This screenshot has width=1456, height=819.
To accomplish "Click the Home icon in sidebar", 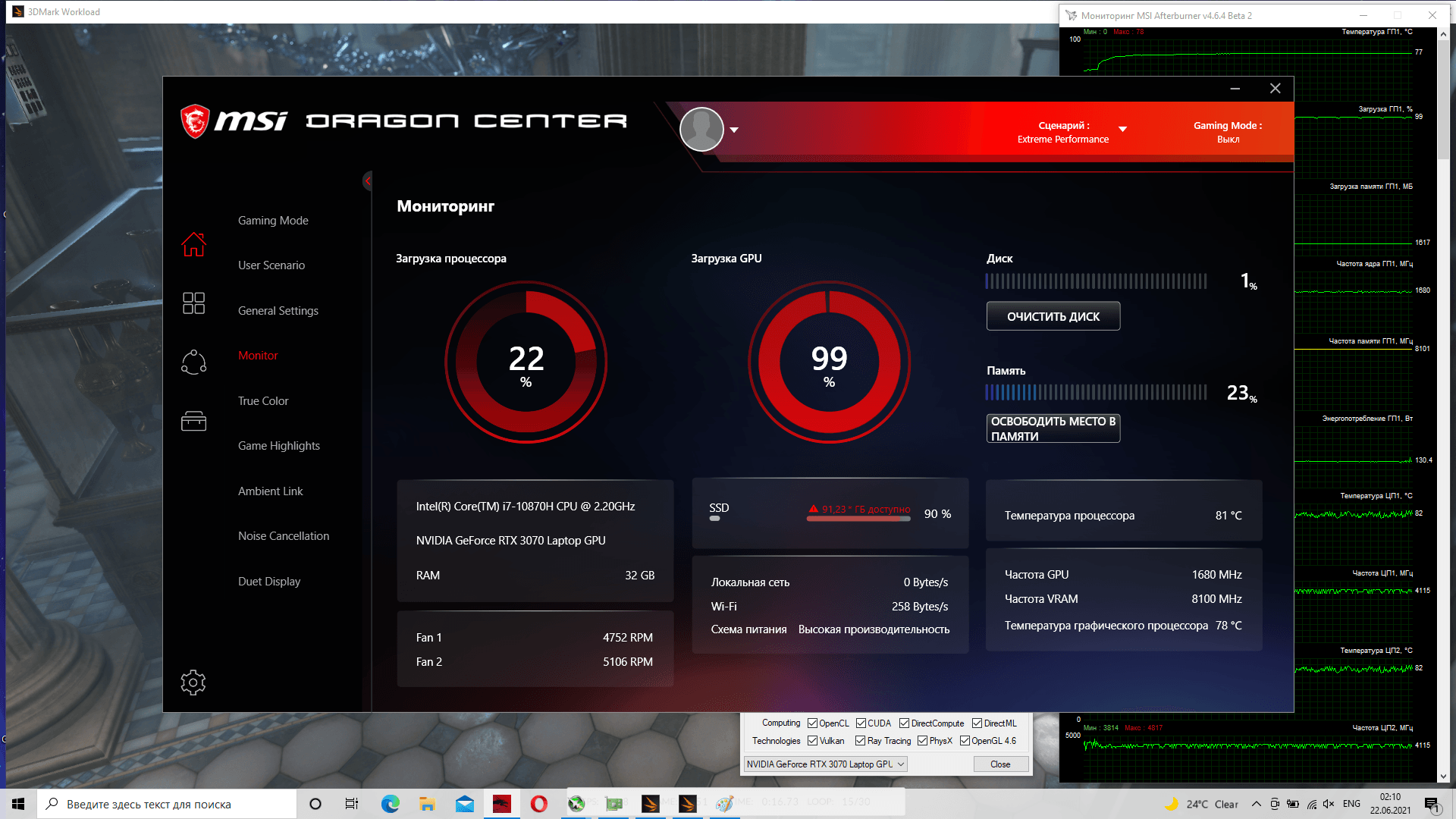I will 193,244.
